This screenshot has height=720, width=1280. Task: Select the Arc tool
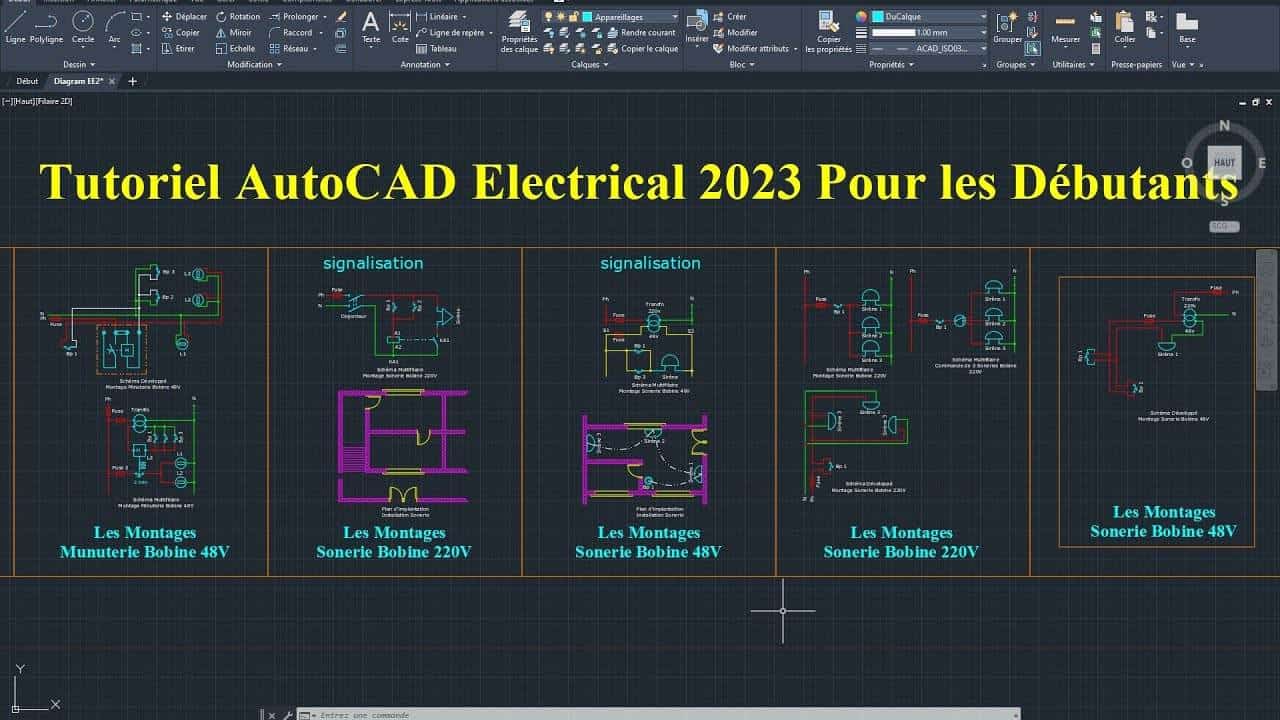coord(115,27)
